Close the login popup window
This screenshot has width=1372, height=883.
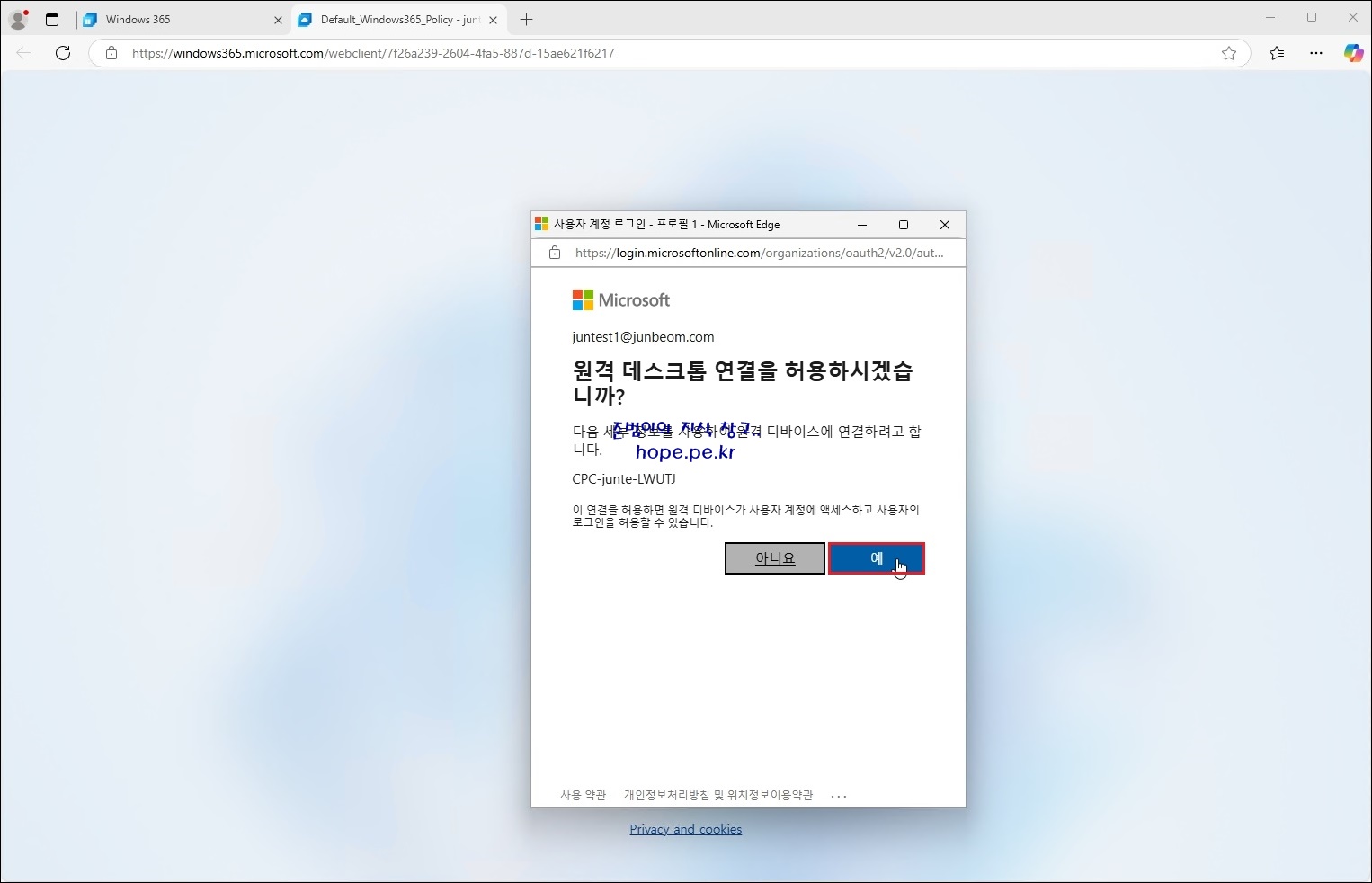click(945, 225)
